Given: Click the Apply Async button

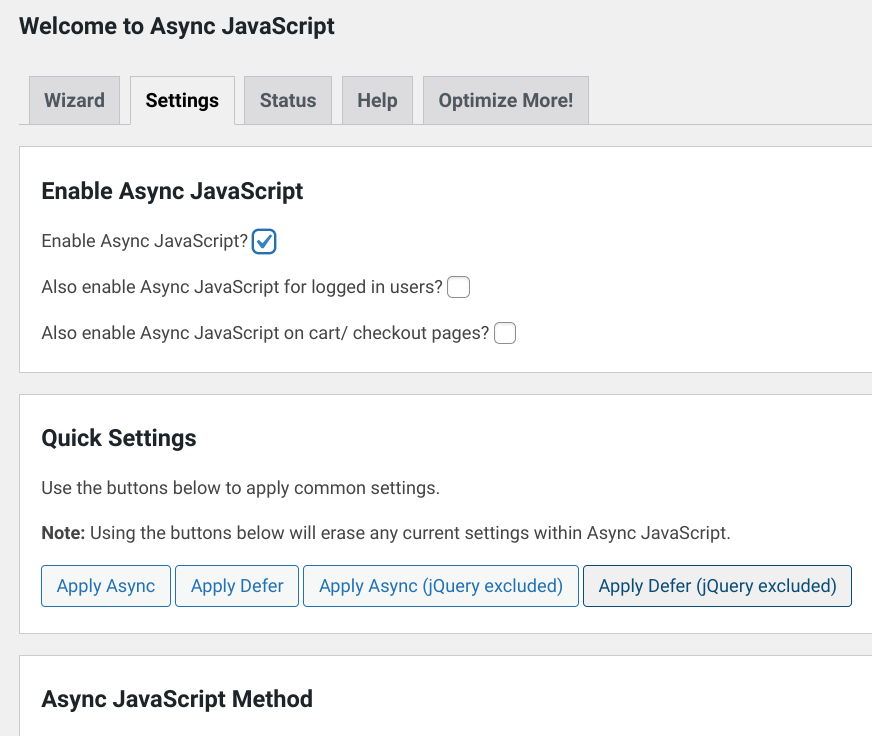Looking at the screenshot, I should [x=106, y=586].
